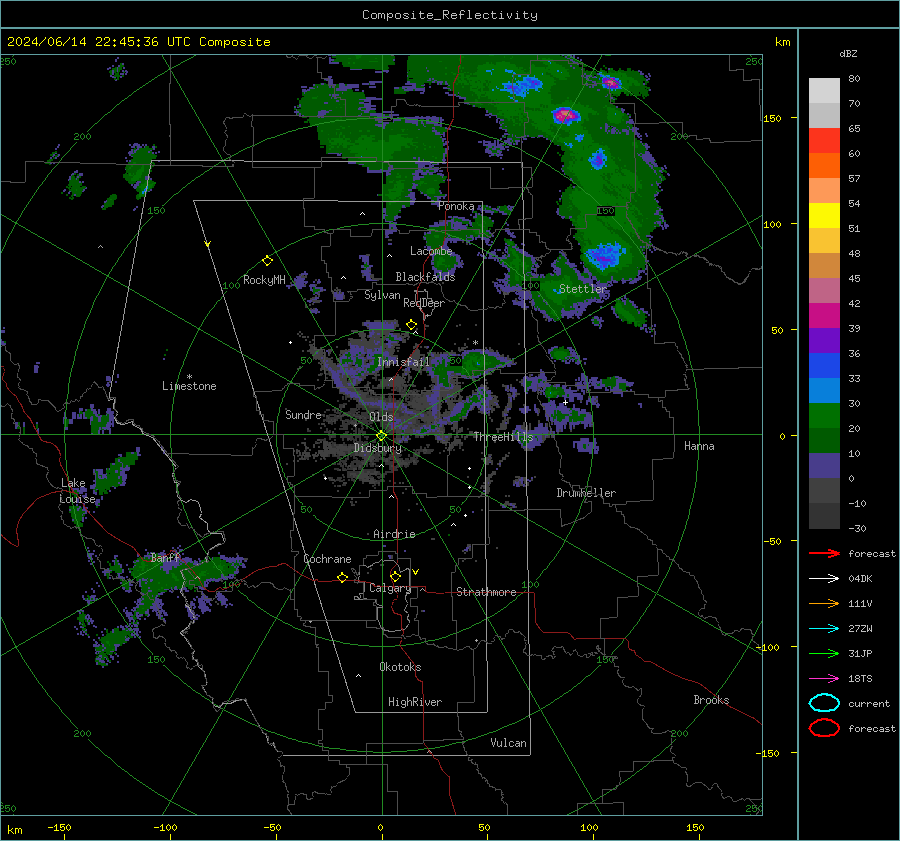Image resolution: width=900 pixels, height=841 pixels.
Task: Click the Airdrie city label
Action: click(394, 534)
